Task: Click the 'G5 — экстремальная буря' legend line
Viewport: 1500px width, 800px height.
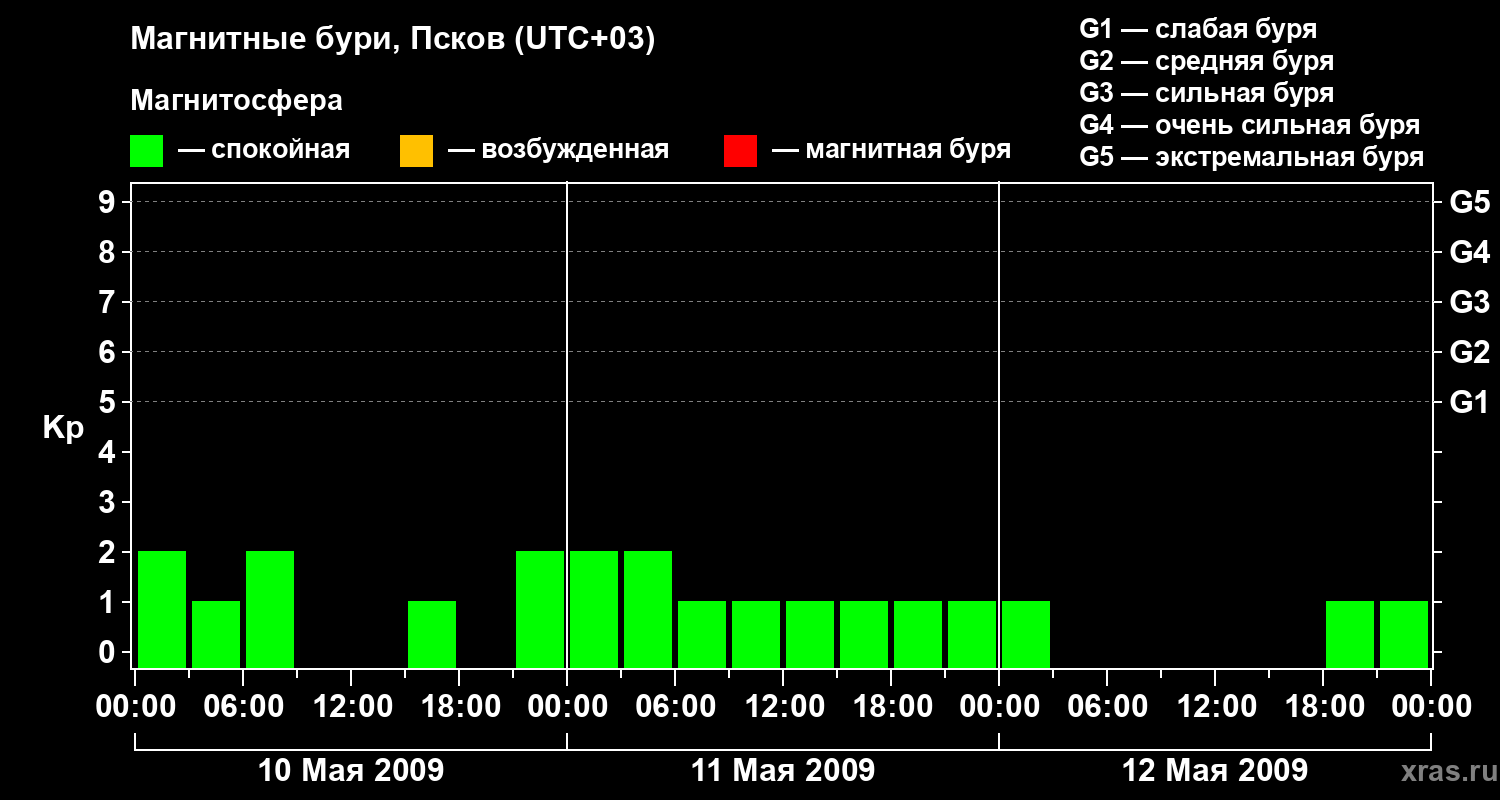Action: (1251, 157)
